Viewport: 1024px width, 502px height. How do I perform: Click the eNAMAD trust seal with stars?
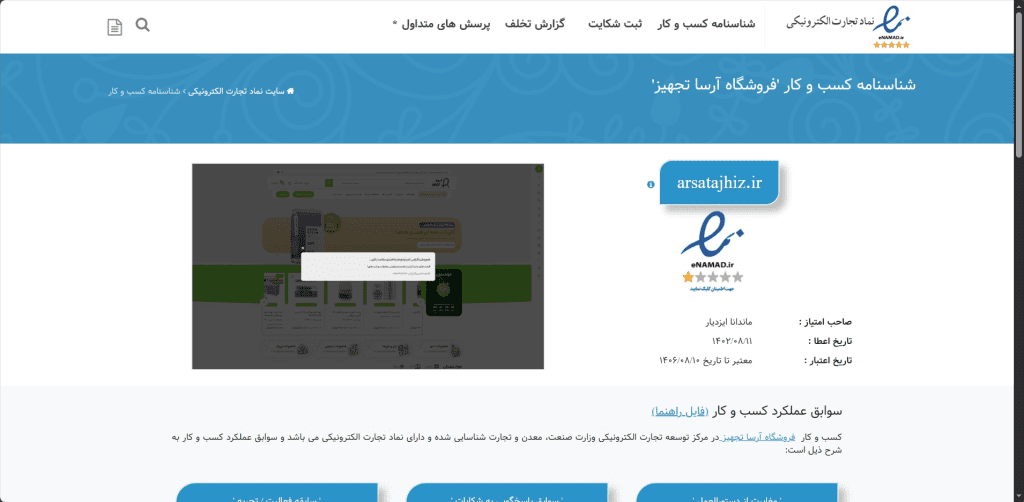click(x=712, y=251)
